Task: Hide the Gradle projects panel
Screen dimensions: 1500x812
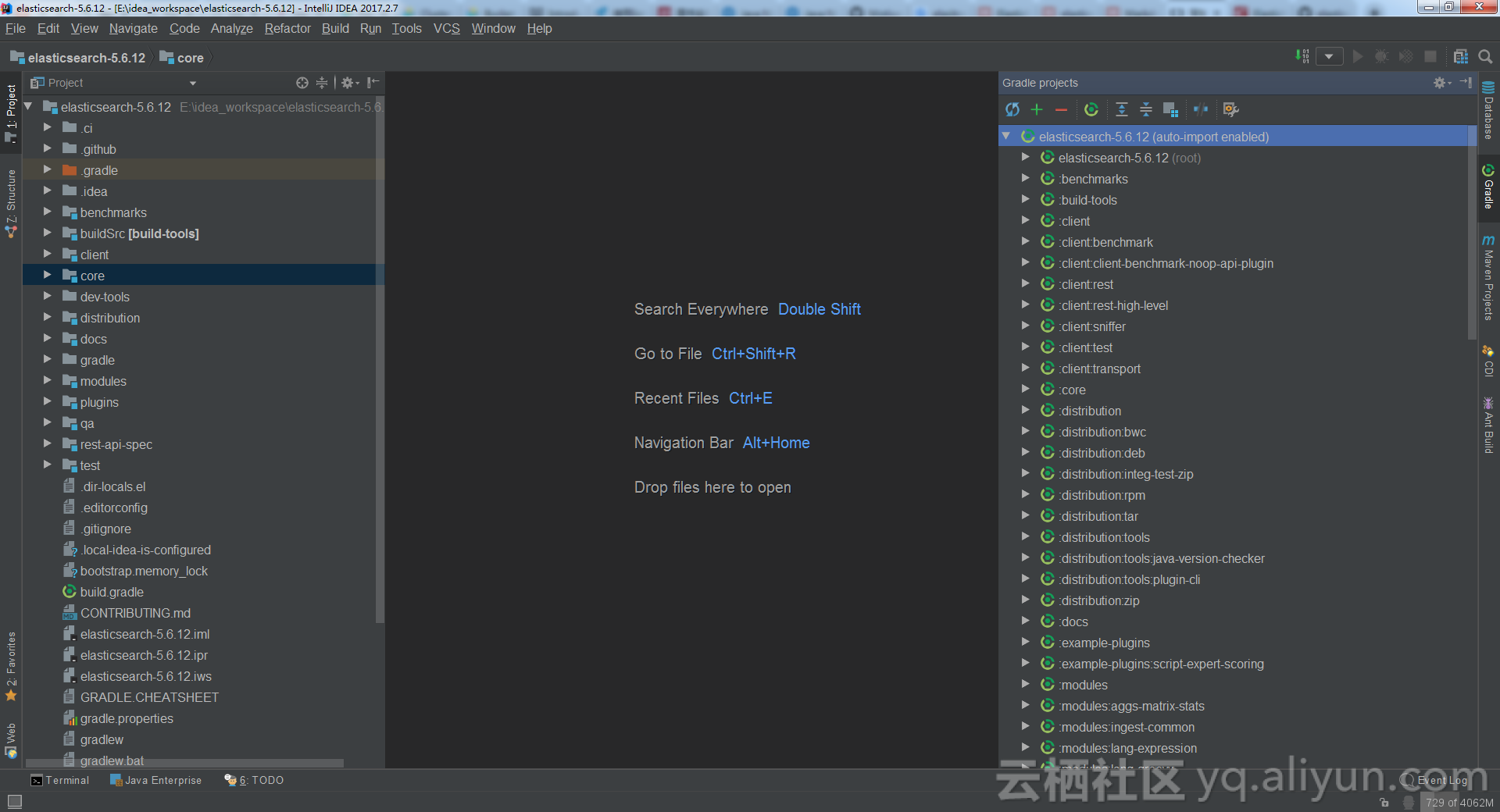Action: point(1466,83)
